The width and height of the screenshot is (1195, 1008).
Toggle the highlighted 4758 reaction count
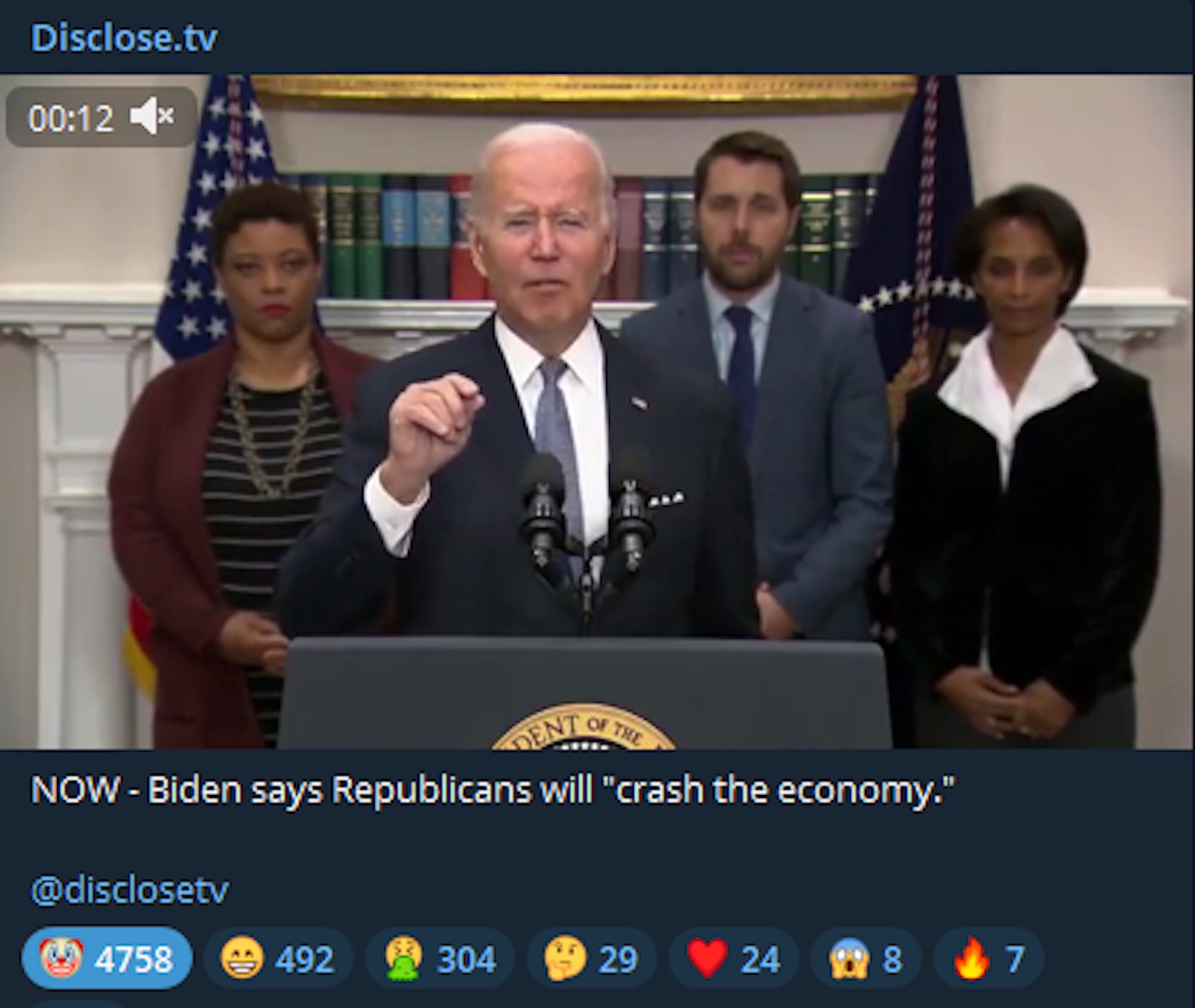coord(108,958)
